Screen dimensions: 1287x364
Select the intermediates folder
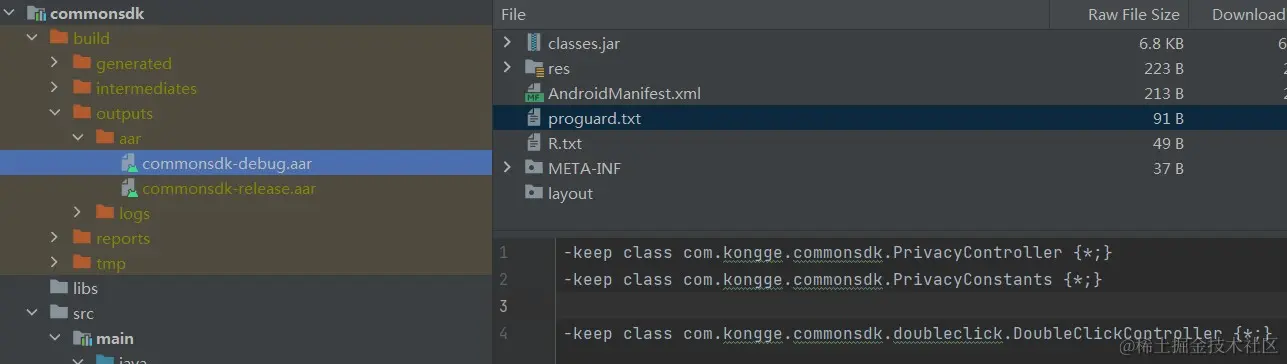click(x=146, y=89)
